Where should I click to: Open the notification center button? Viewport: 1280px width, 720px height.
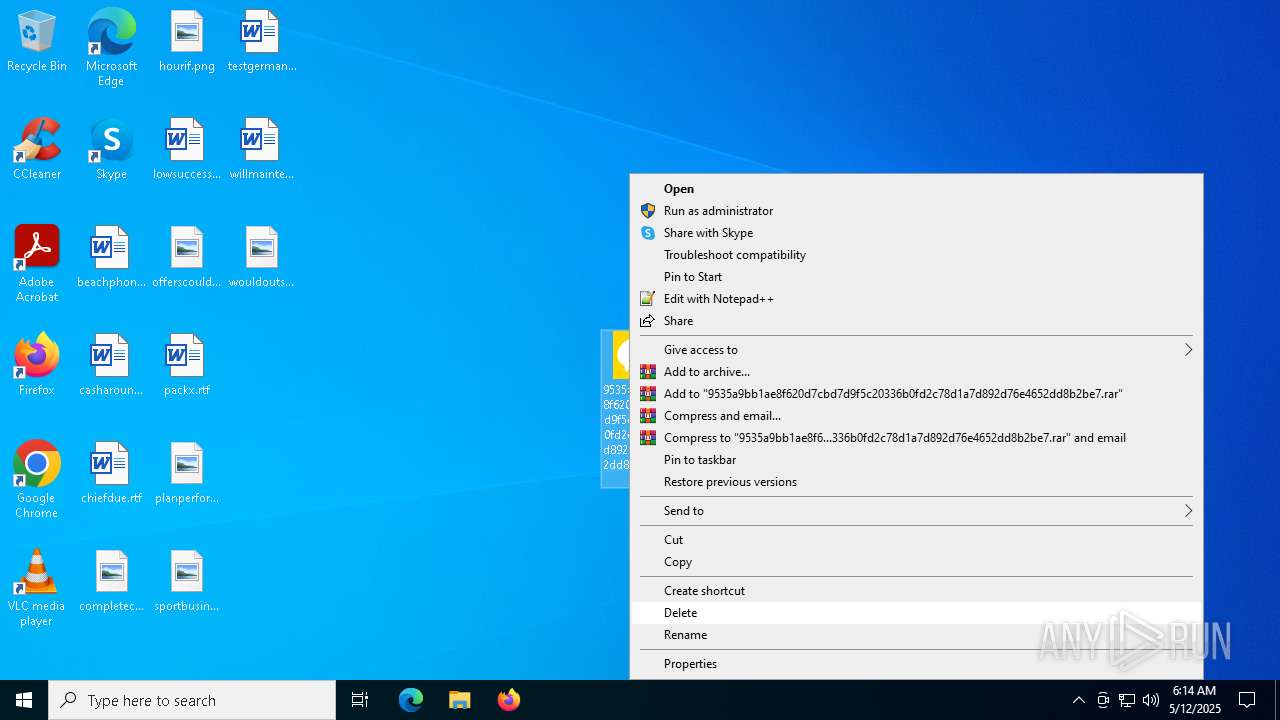coord(1247,700)
